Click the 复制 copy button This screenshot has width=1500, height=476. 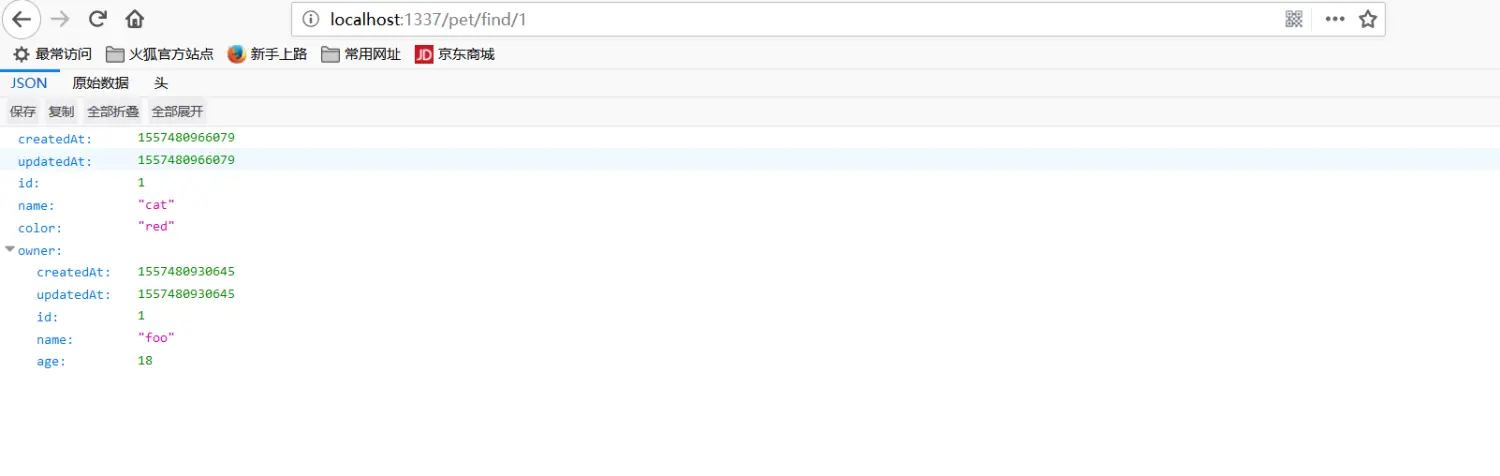point(61,111)
